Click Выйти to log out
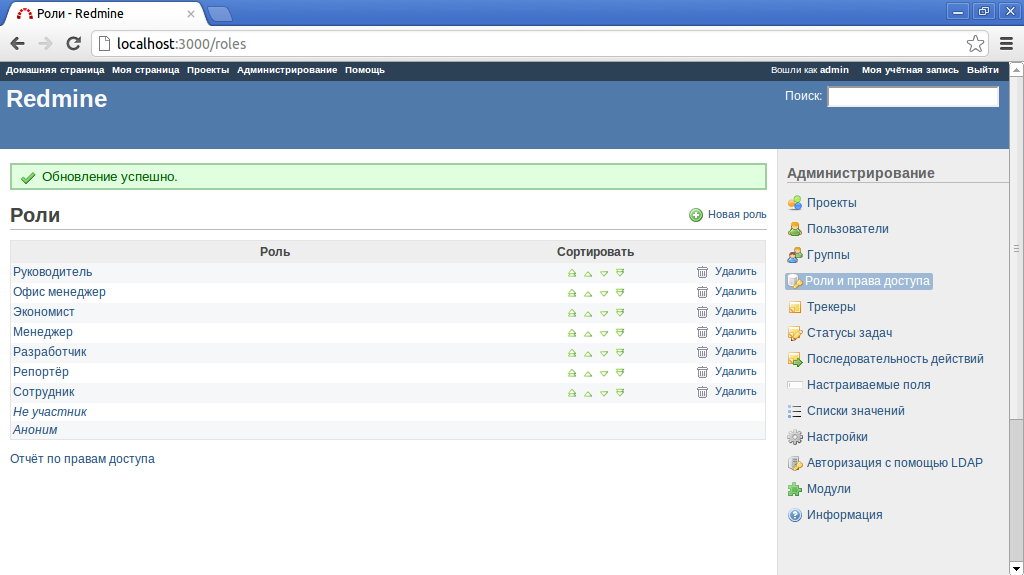1024x575 pixels. click(x=983, y=70)
